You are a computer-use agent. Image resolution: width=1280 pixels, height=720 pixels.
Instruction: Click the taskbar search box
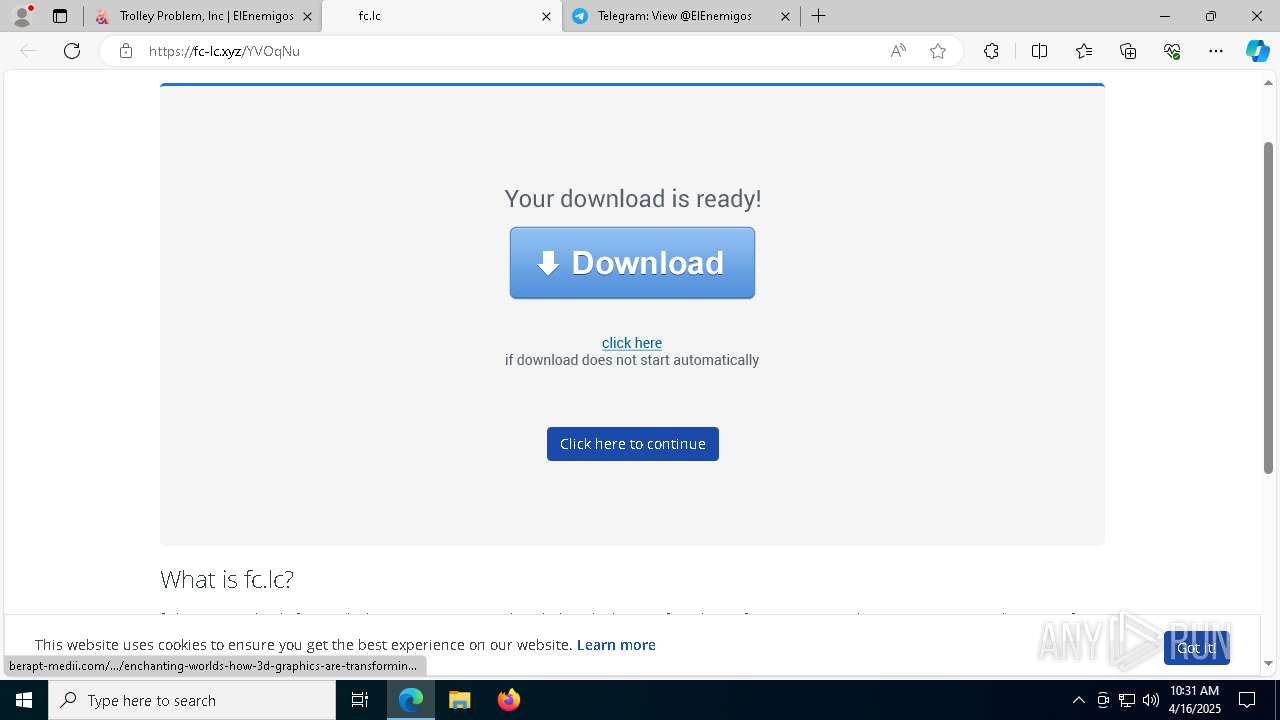tap(192, 700)
